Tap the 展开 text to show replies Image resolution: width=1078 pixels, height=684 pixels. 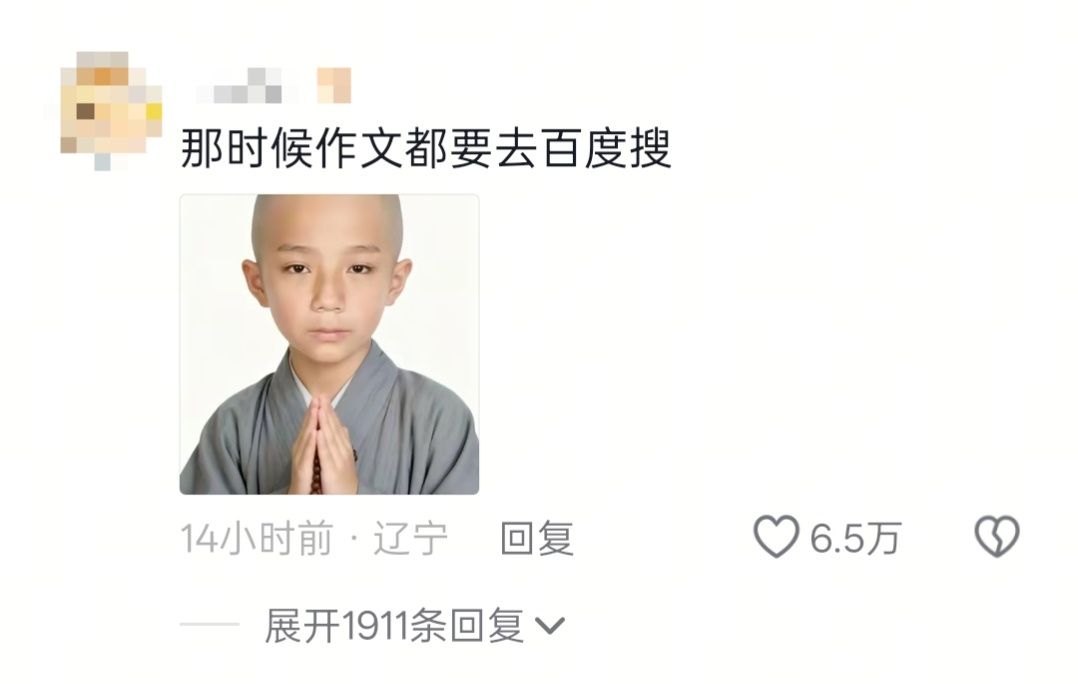click(x=302, y=626)
